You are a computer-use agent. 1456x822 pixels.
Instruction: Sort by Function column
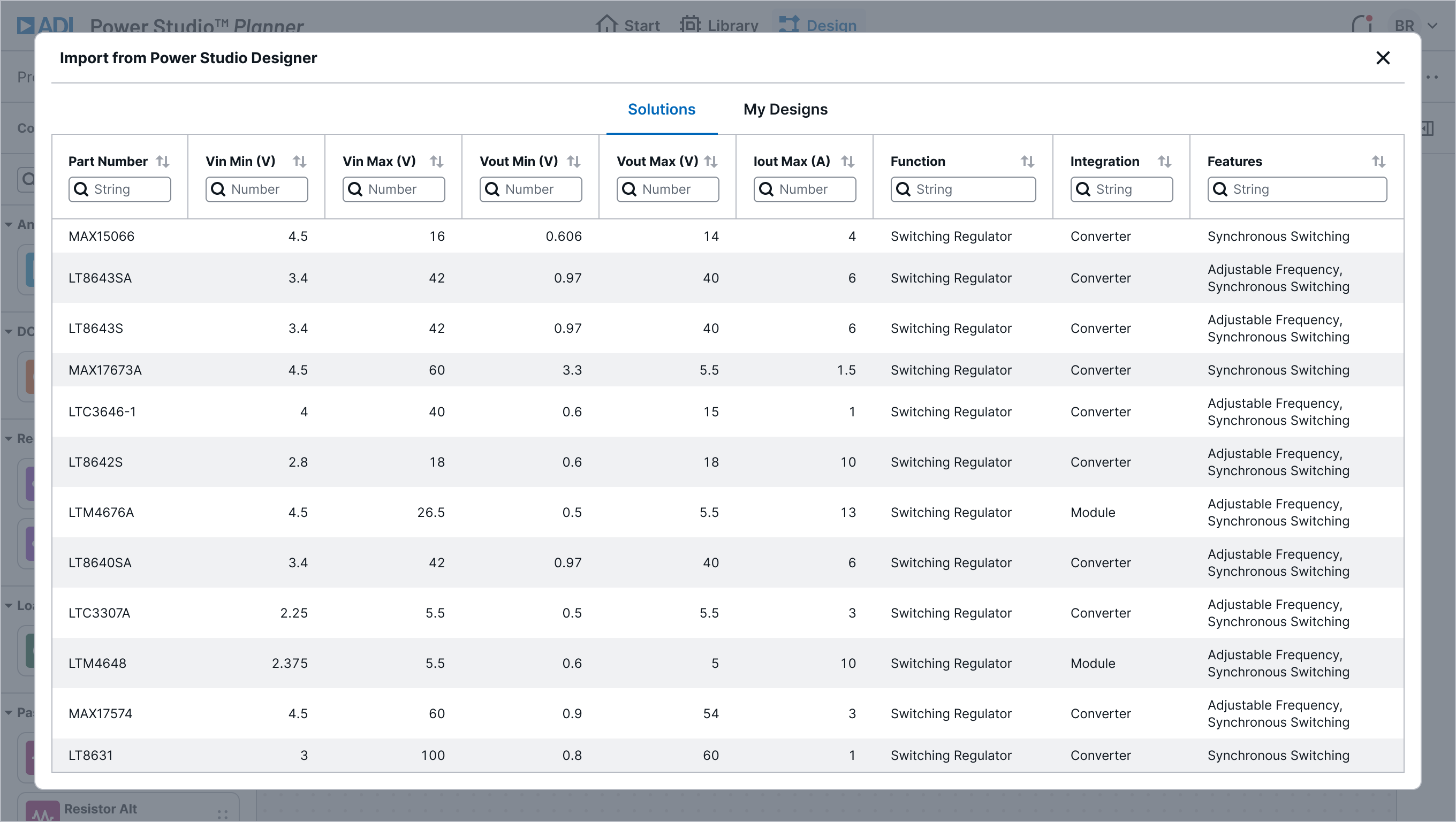click(x=1028, y=162)
